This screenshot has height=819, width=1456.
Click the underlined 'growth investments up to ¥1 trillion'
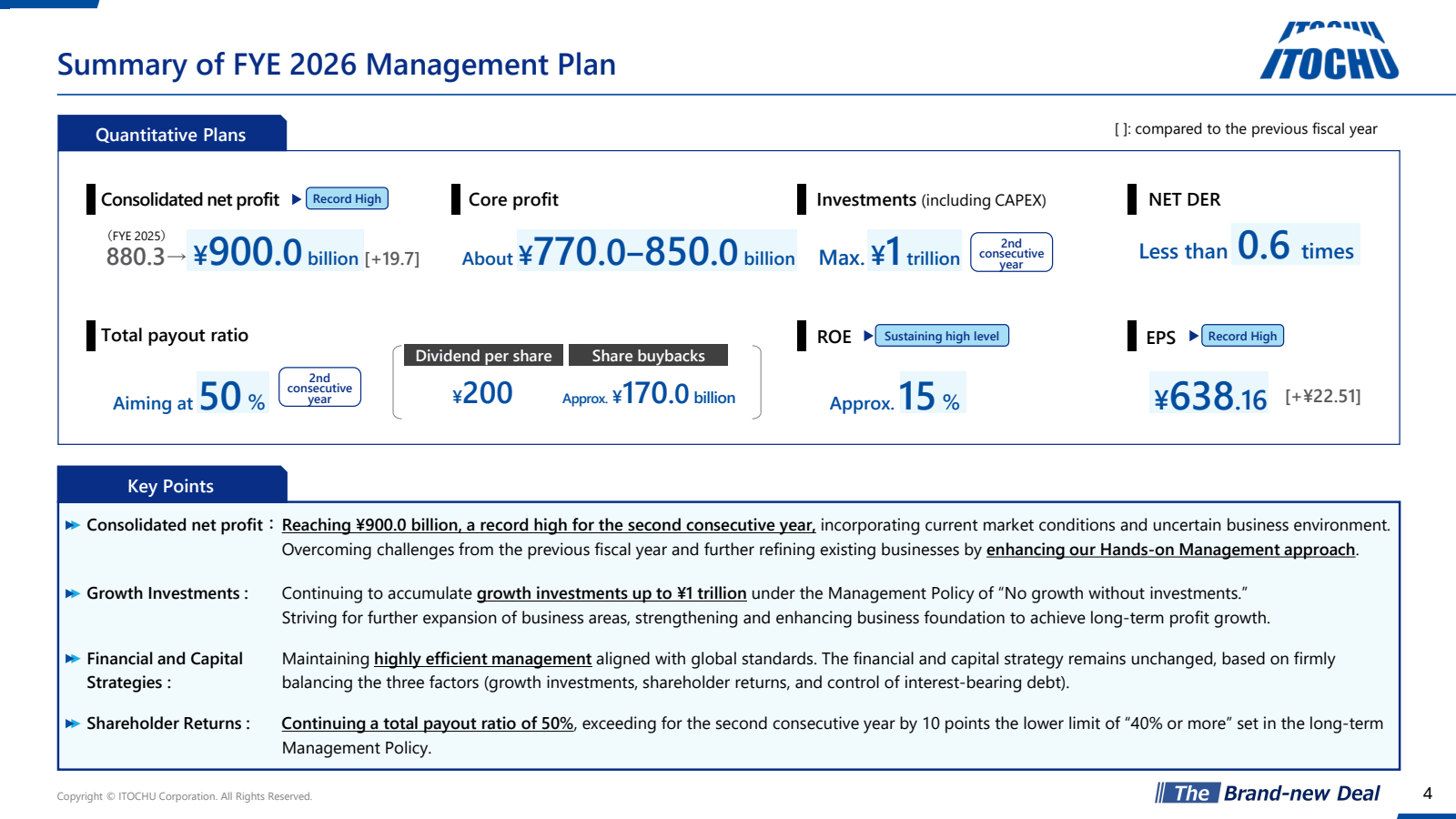(612, 593)
